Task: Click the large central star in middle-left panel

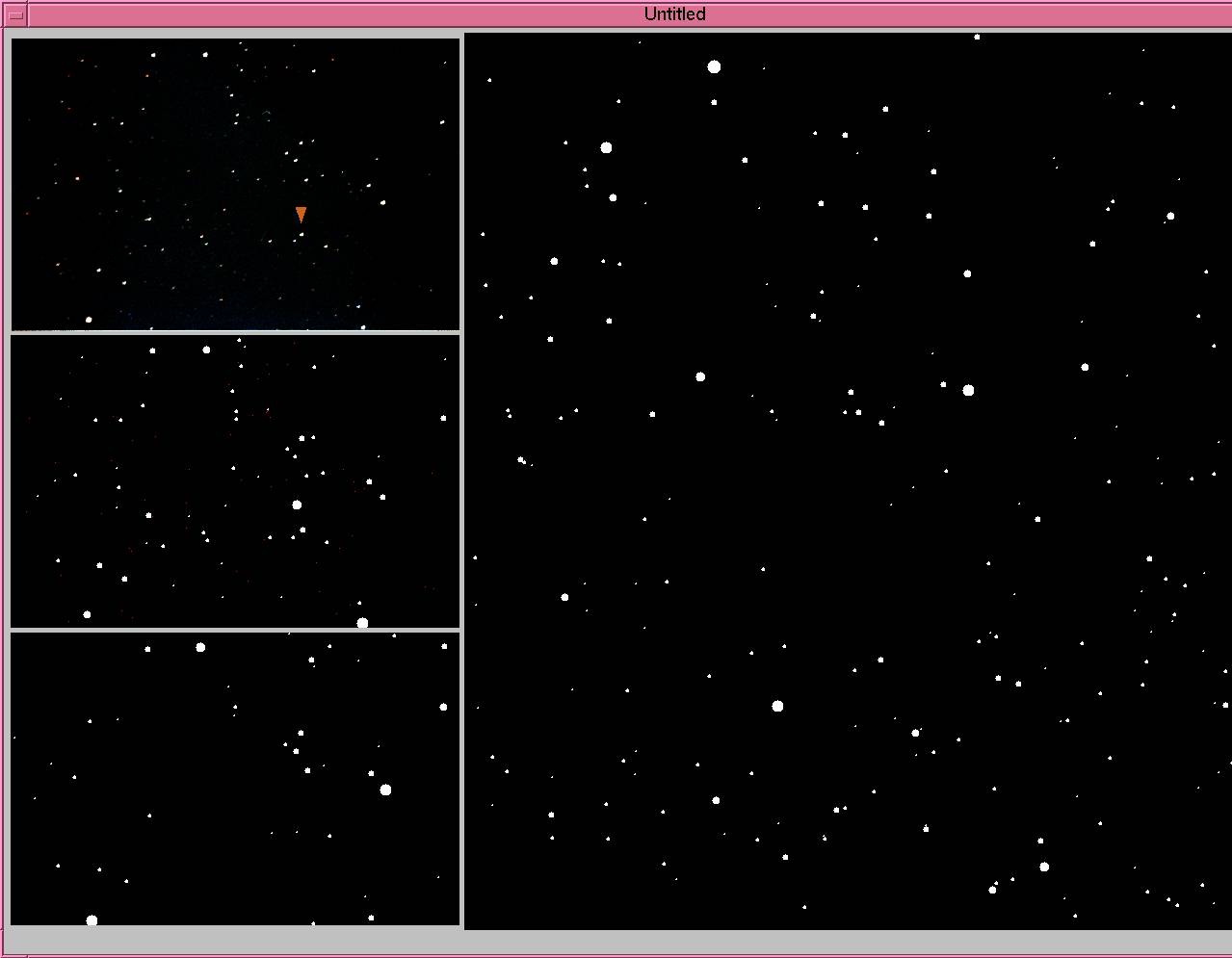Action: [297, 505]
